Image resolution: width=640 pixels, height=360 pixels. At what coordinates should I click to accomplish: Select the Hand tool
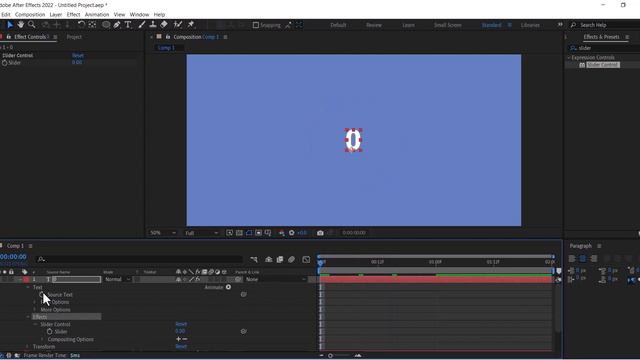point(20,25)
